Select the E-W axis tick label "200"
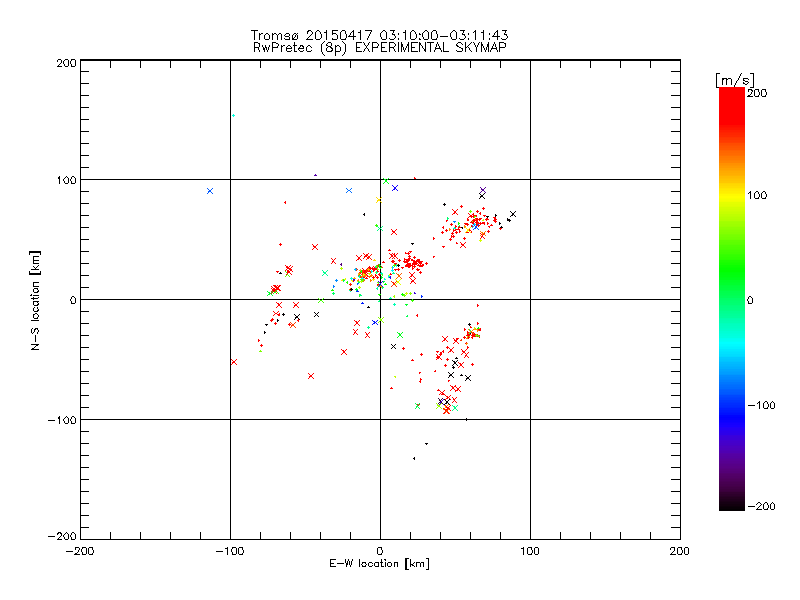This screenshot has height=600, width=800. click(x=680, y=551)
